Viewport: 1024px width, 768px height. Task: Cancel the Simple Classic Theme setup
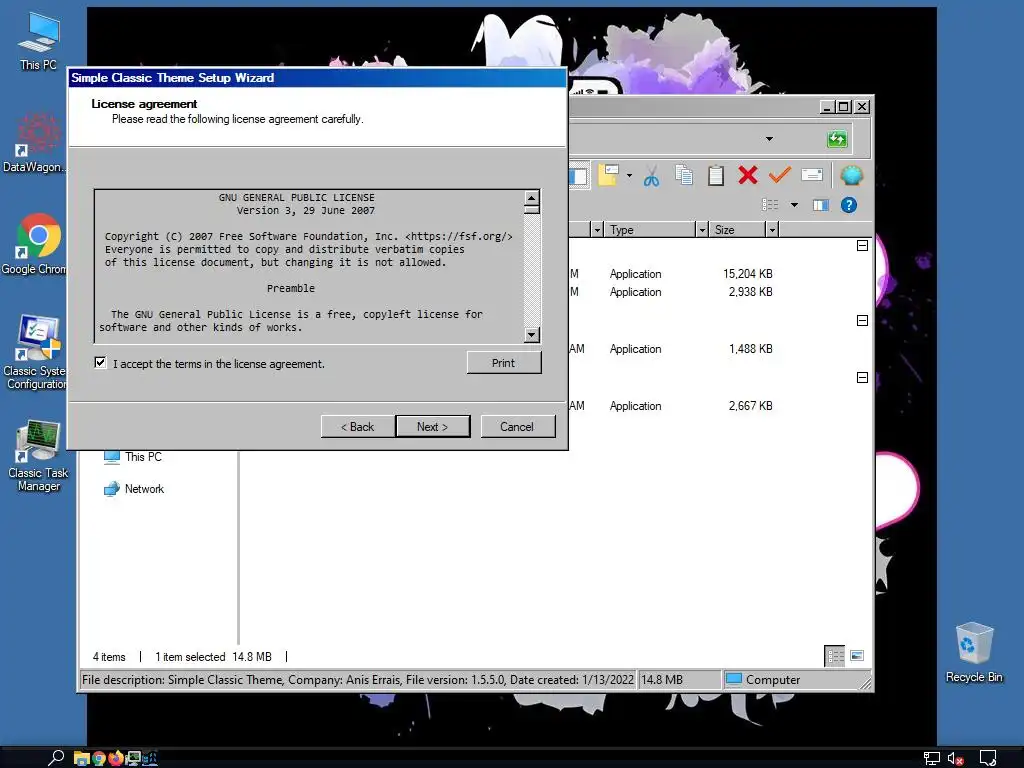(x=517, y=426)
